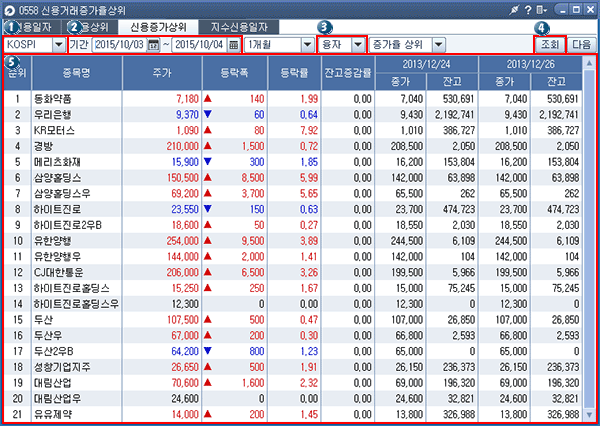
Task: Click the 2,192,741 balance under 2013/12/24
Action: (454, 115)
